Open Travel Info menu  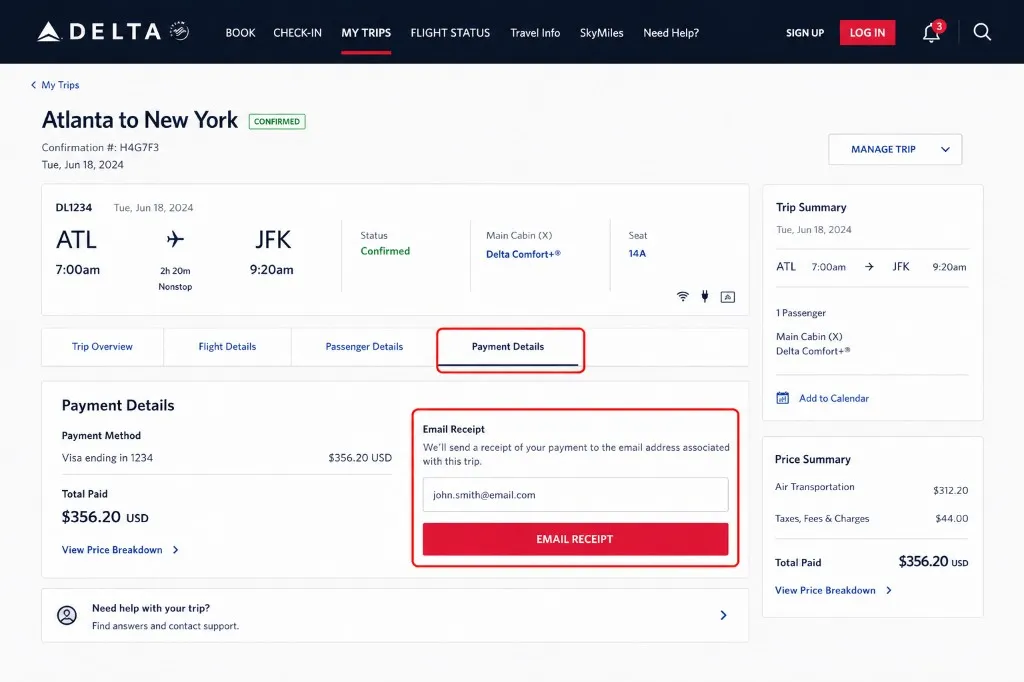pos(535,33)
